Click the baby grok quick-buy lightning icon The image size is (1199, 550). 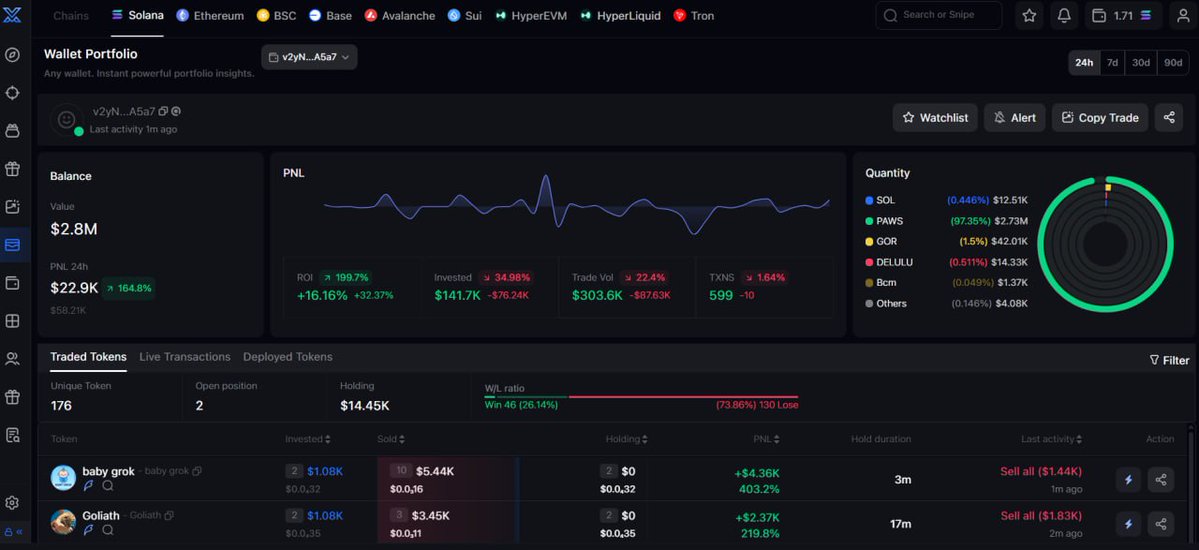1128,480
